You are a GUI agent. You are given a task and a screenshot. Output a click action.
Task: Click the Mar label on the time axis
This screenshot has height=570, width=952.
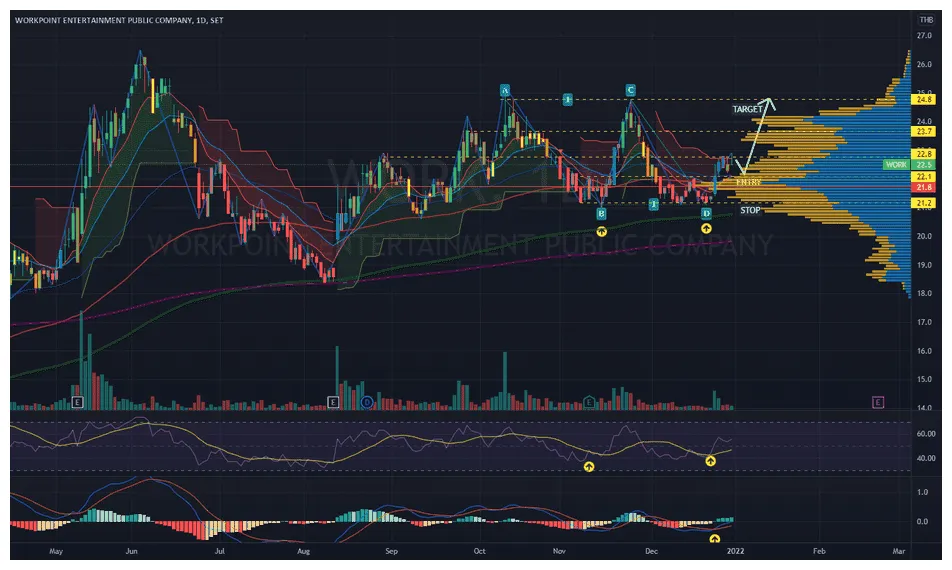[899, 551]
